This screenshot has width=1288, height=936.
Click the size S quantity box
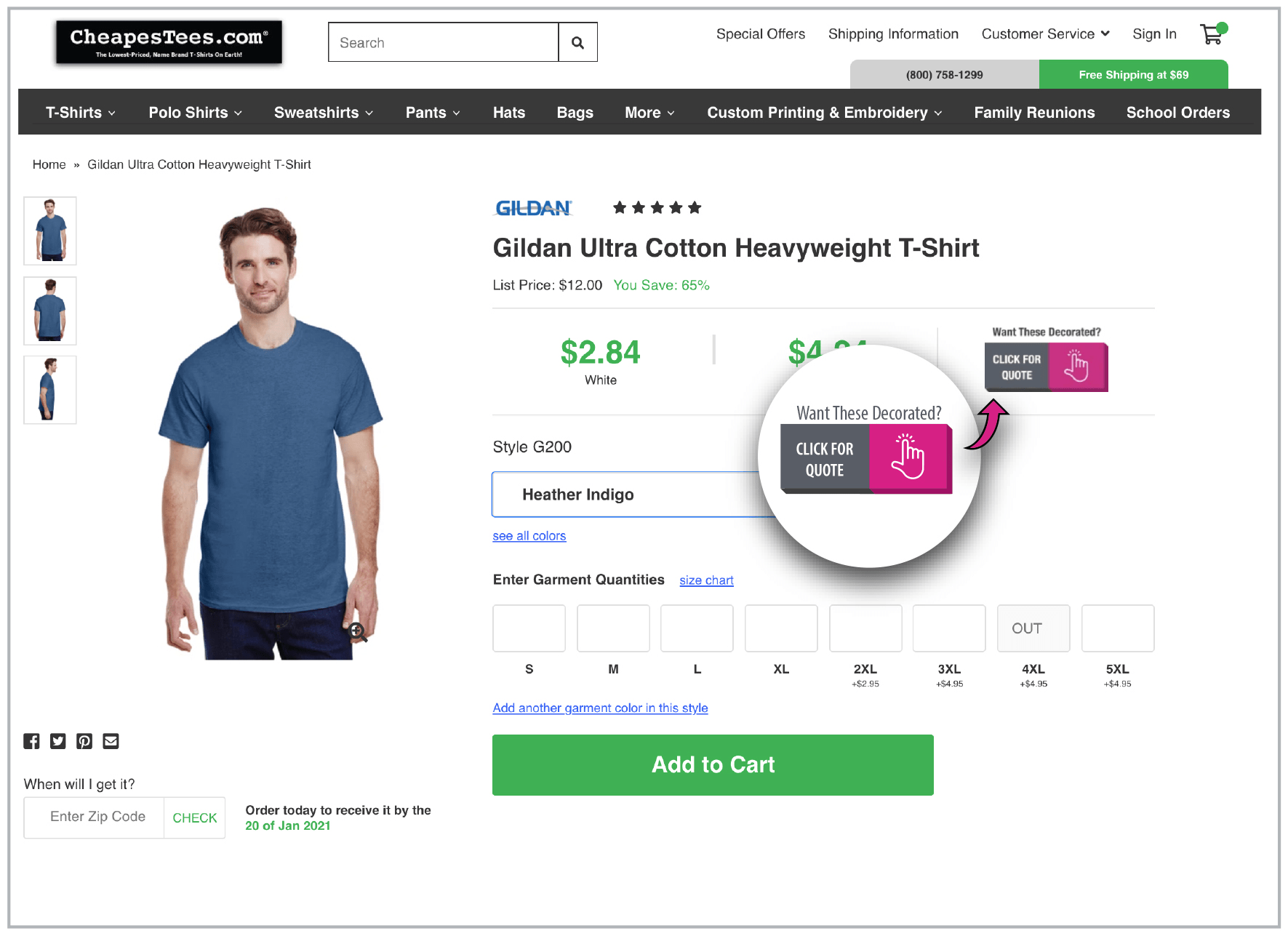coord(529,628)
